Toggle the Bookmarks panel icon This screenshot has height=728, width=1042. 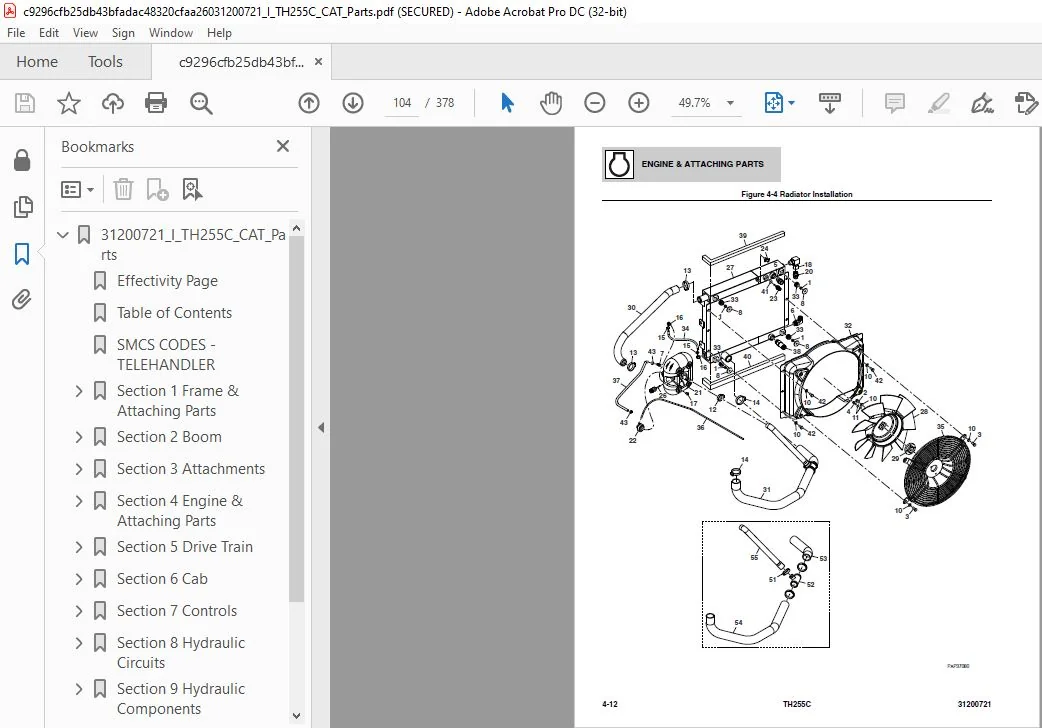[22, 253]
